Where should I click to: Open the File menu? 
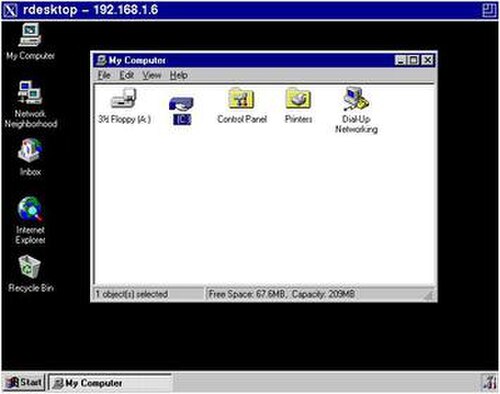(104, 75)
